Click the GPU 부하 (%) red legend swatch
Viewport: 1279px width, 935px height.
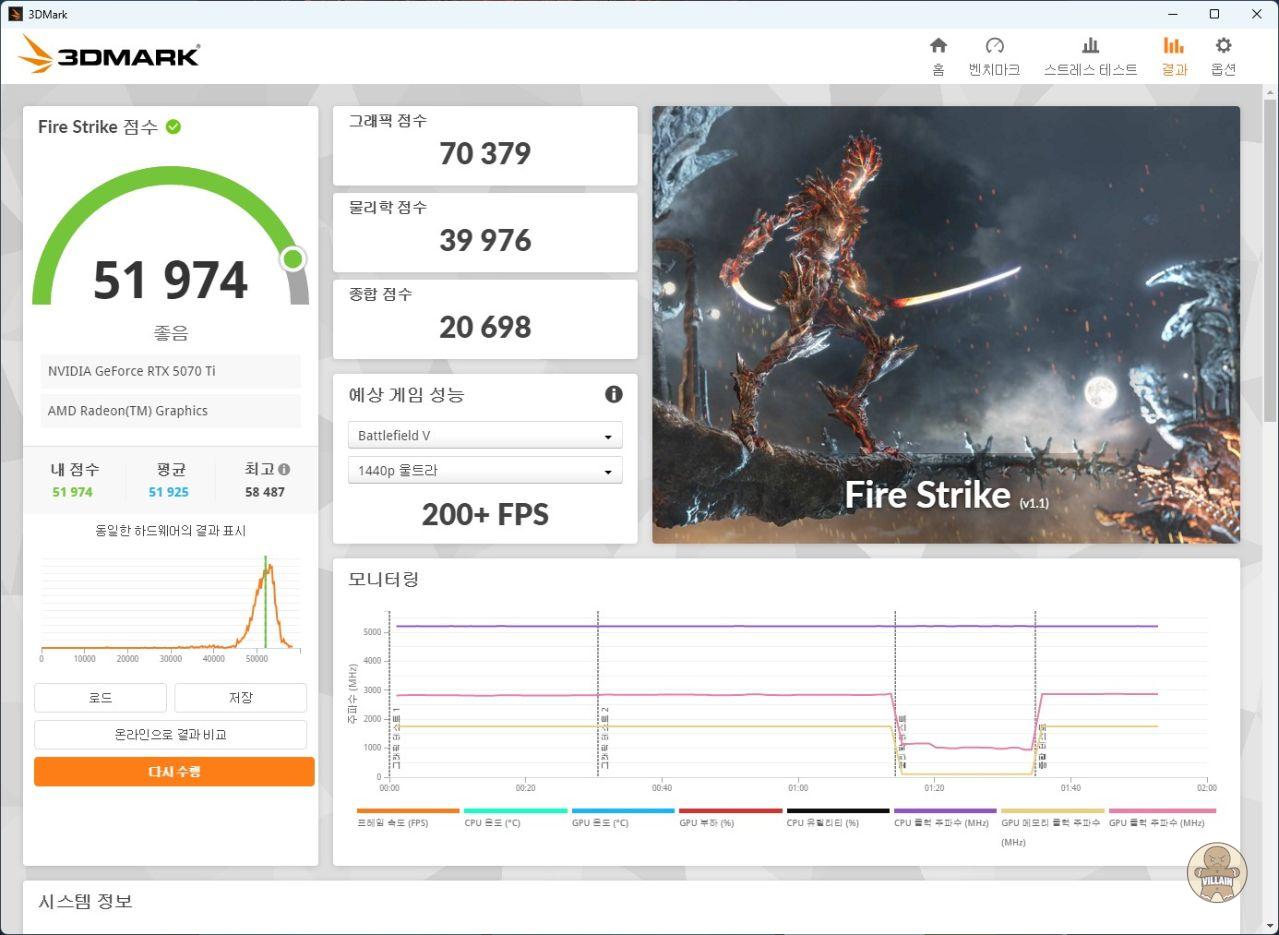pyautogui.click(x=730, y=811)
